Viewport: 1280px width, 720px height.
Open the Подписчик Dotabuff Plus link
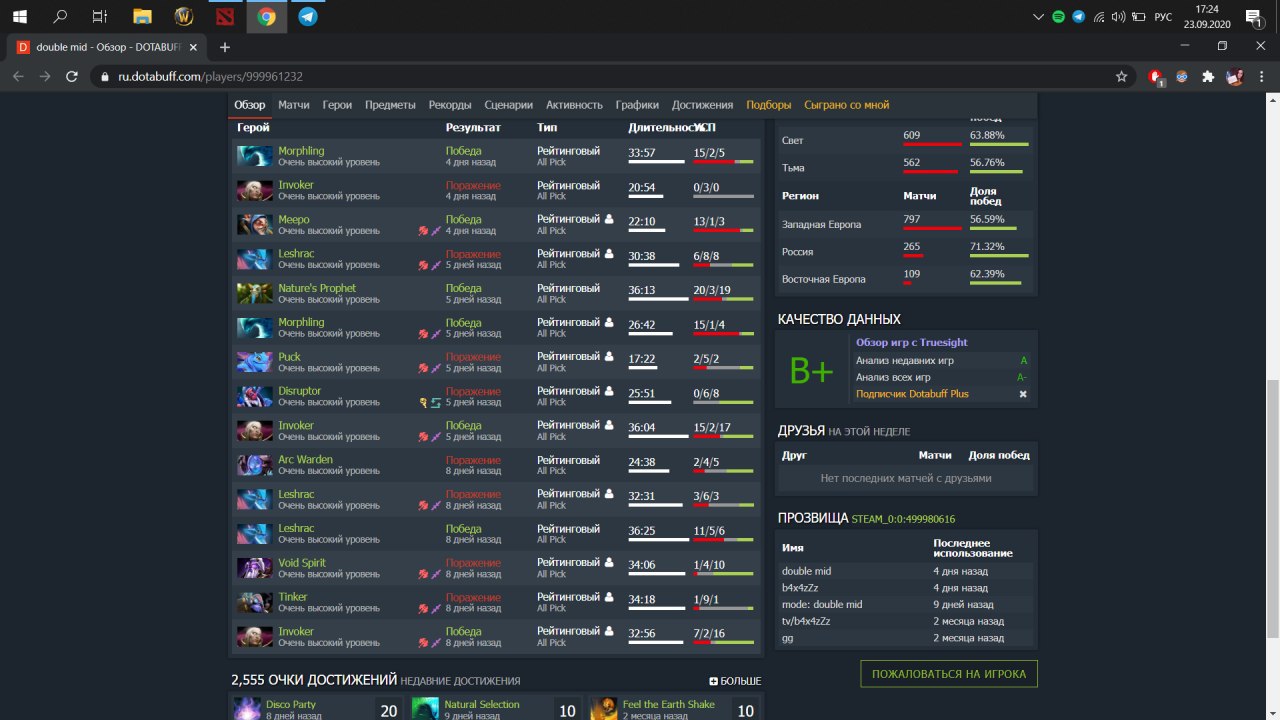tap(912, 394)
